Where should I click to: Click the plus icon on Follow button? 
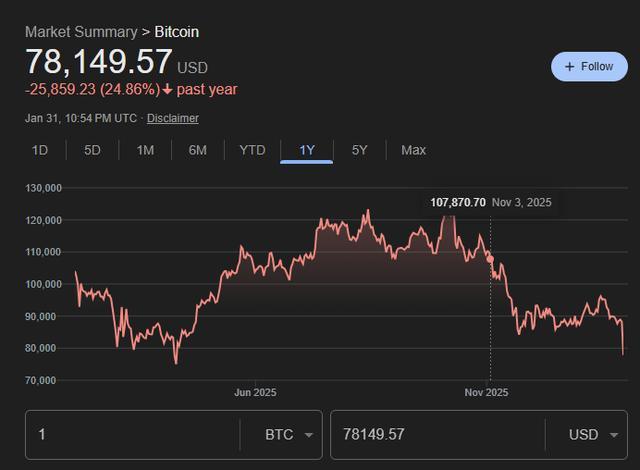pyautogui.click(x=570, y=67)
